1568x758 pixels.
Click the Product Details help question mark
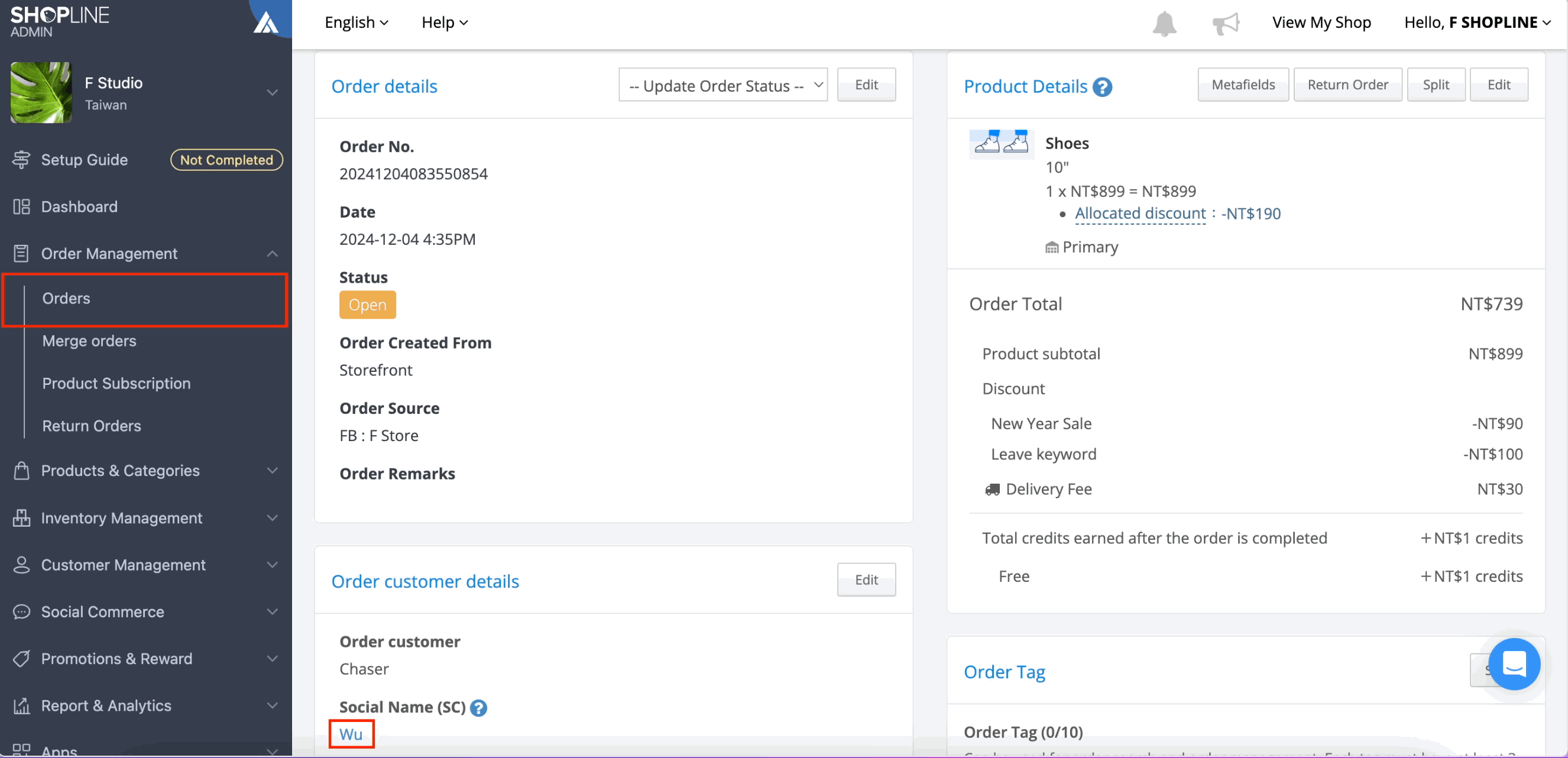(1102, 87)
